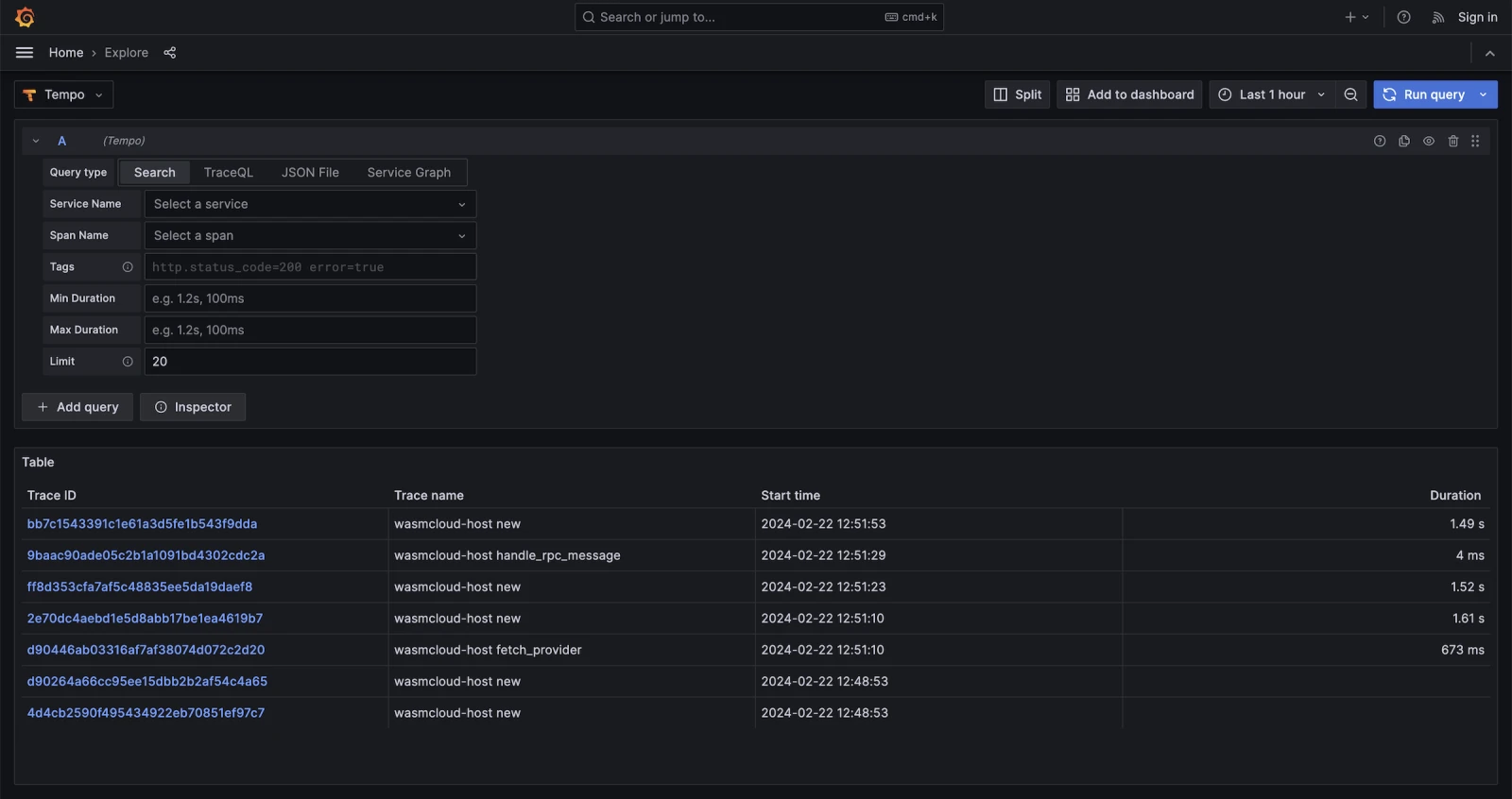Screen dimensions: 1512x799
Task: Open the Select a span dropdown
Action: click(310, 235)
